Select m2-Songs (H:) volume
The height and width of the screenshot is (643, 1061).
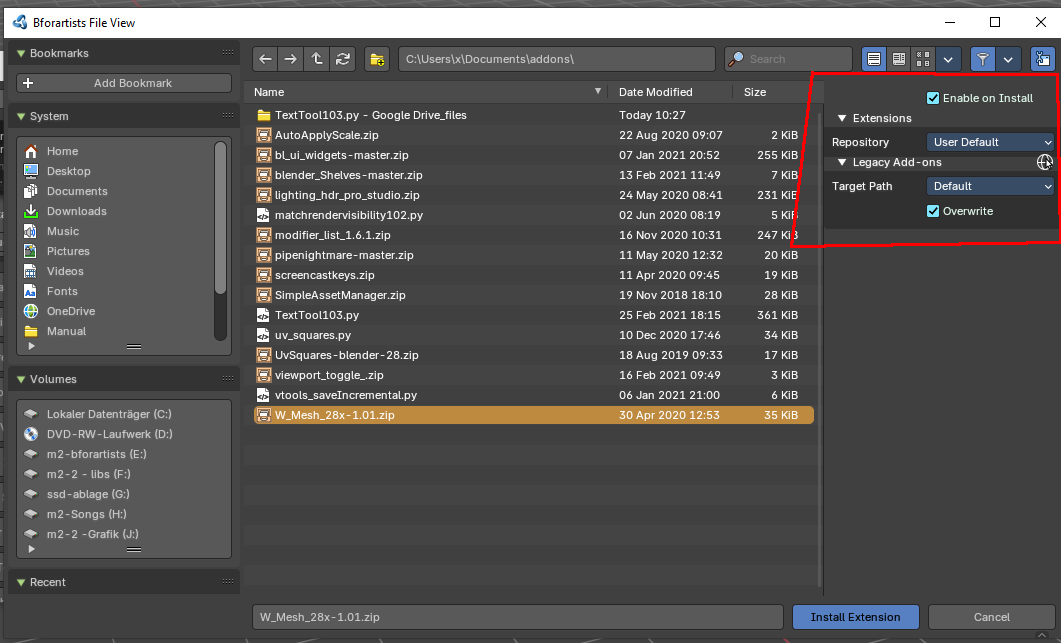pos(86,514)
